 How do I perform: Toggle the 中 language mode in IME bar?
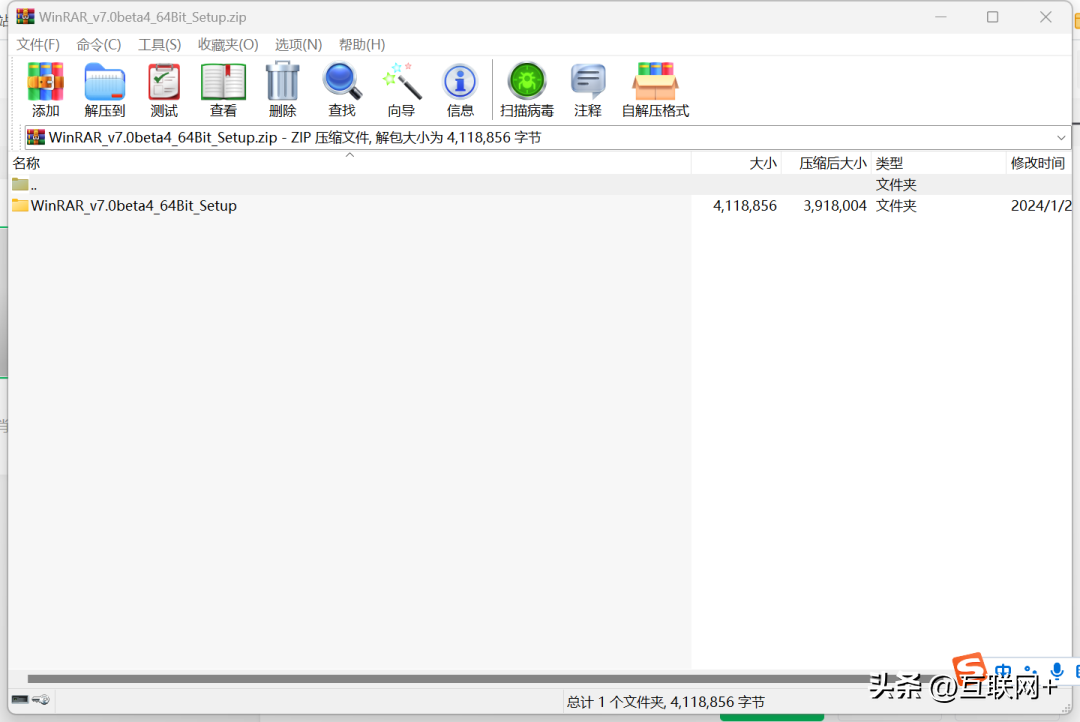coord(1003,672)
